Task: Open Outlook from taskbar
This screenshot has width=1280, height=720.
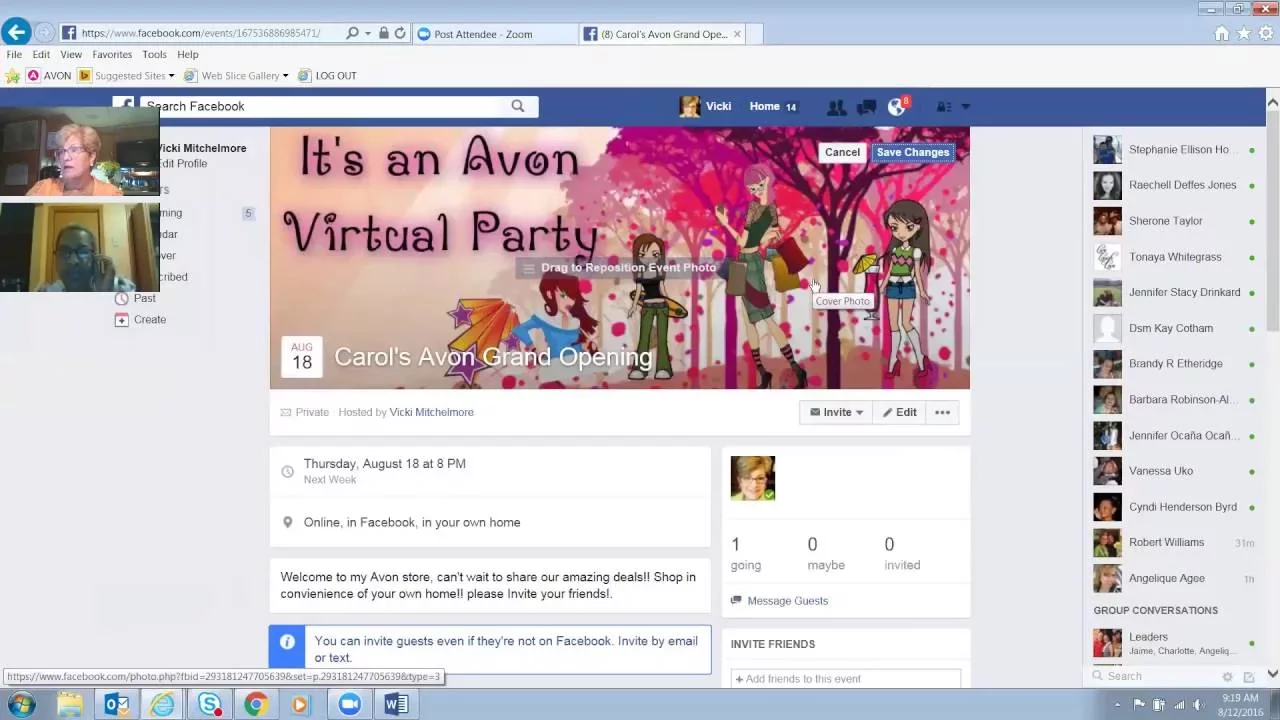Action: pyautogui.click(x=117, y=704)
